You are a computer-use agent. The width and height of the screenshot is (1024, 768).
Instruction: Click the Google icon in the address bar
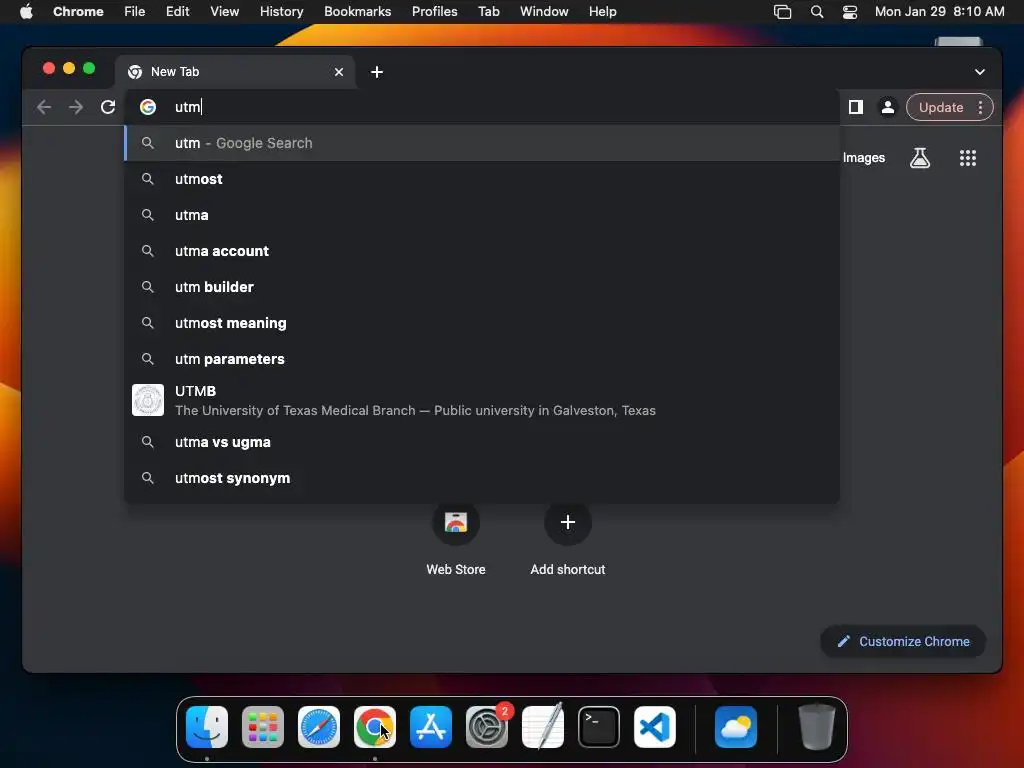148,107
